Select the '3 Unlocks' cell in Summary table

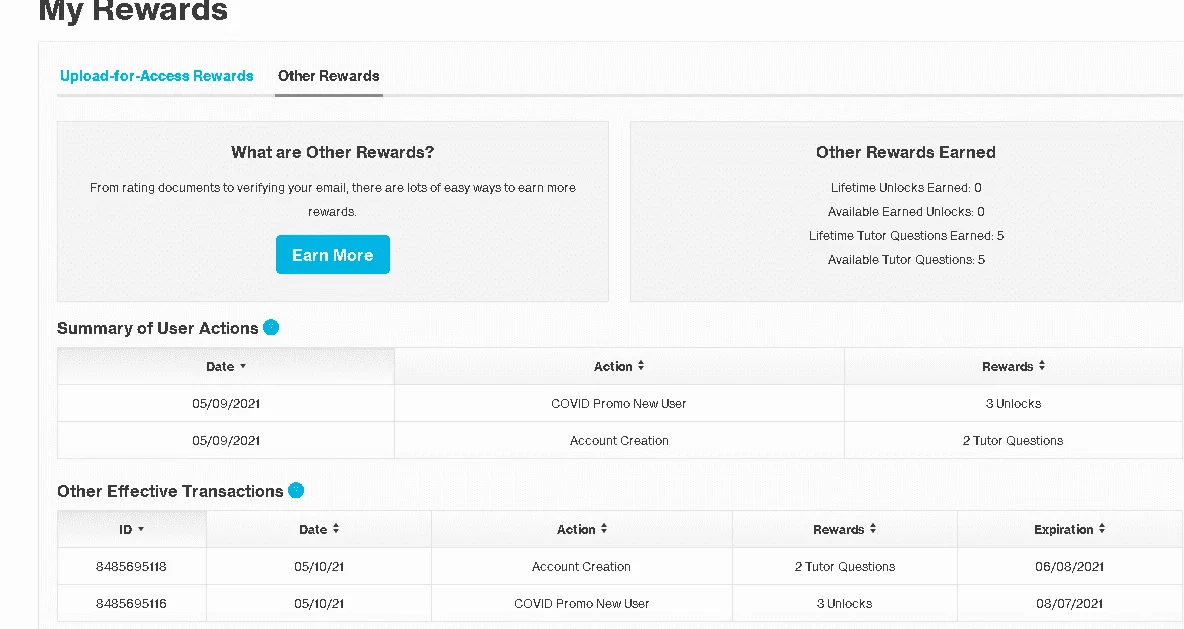click(1013, 403)
